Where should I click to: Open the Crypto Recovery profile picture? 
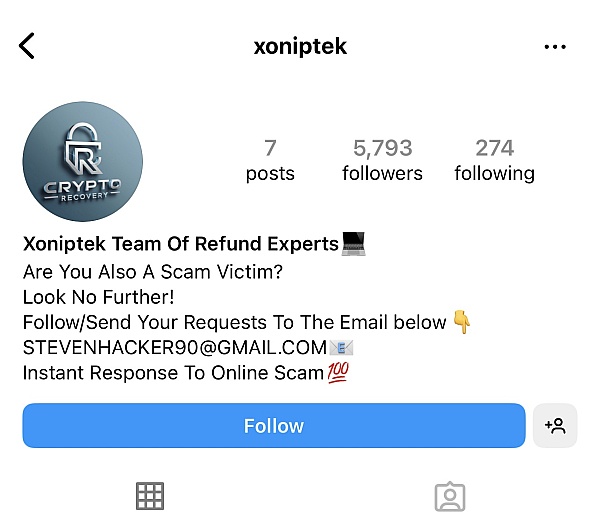83,161
